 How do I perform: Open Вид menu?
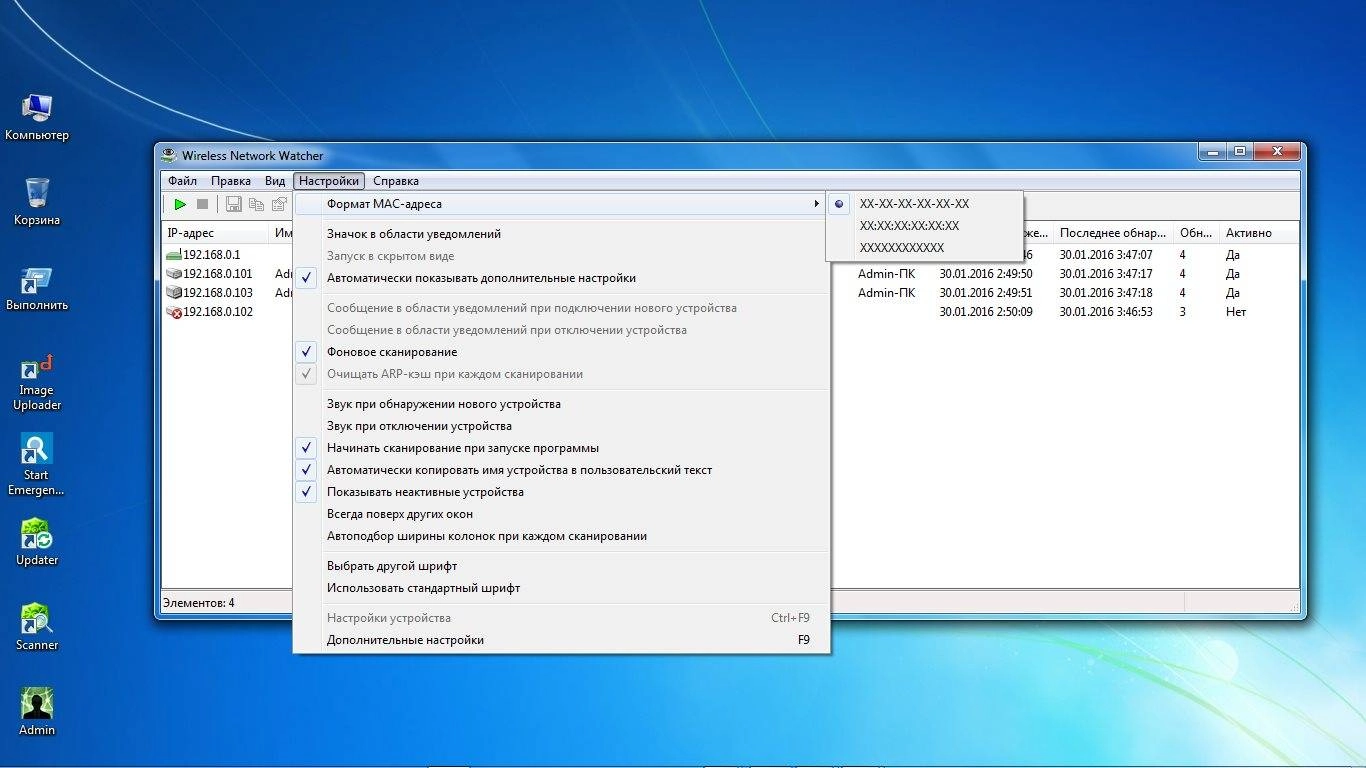[275, 181]
